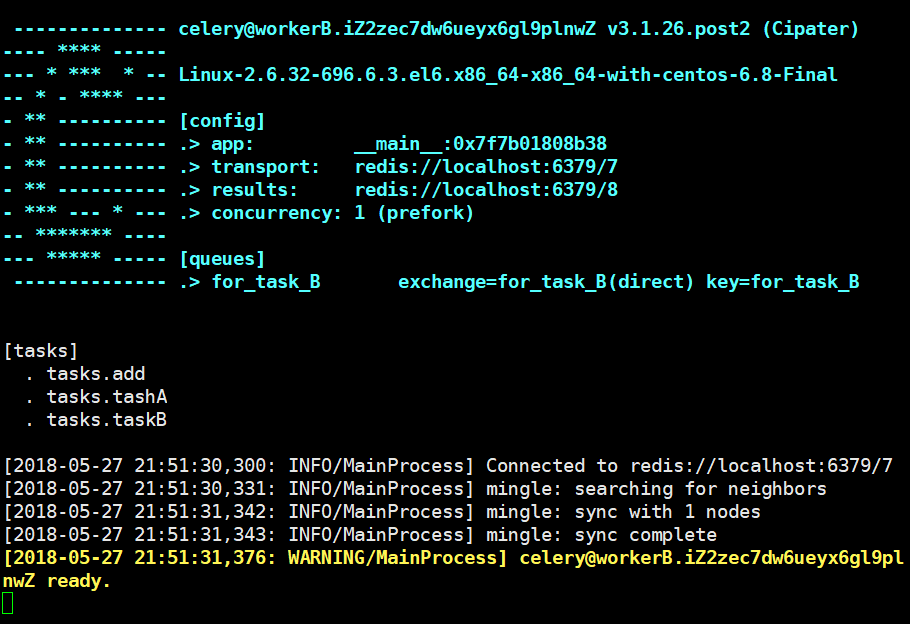Click the app __main__ memory address
The image size is (910, 624).
pos(481,144)
